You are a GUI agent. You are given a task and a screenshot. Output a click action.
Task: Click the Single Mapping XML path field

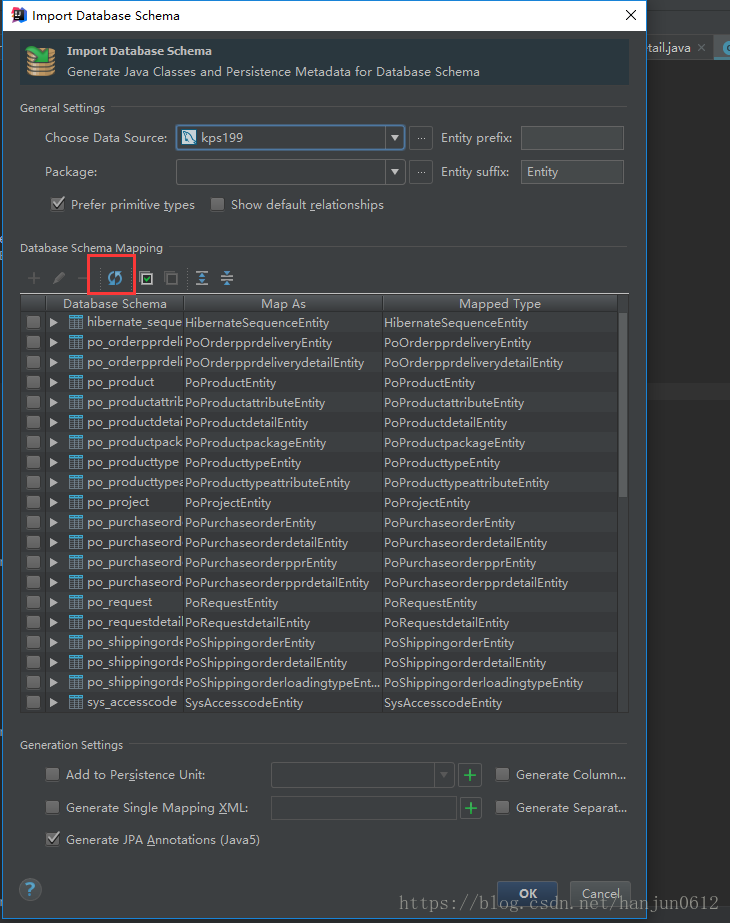(x=364, y=808)
